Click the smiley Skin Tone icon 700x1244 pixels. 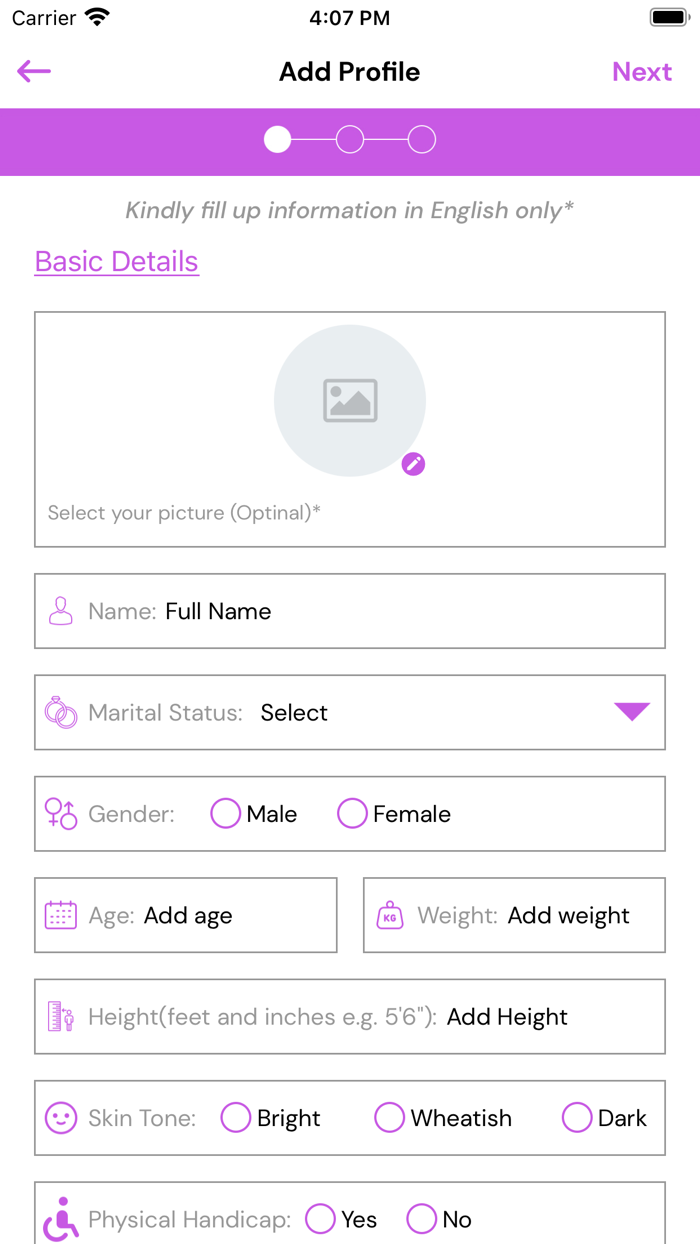tap(61, 1118)
